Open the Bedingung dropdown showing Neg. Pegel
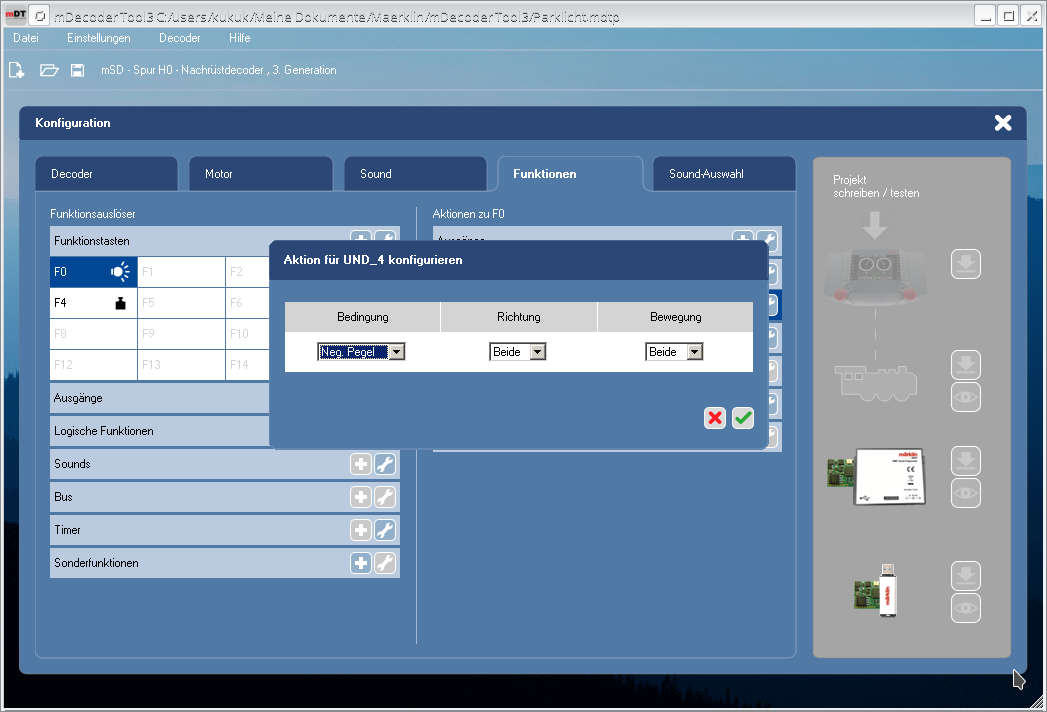The height and width of the screenshot is (712, 1047). [x=361, y=352]
